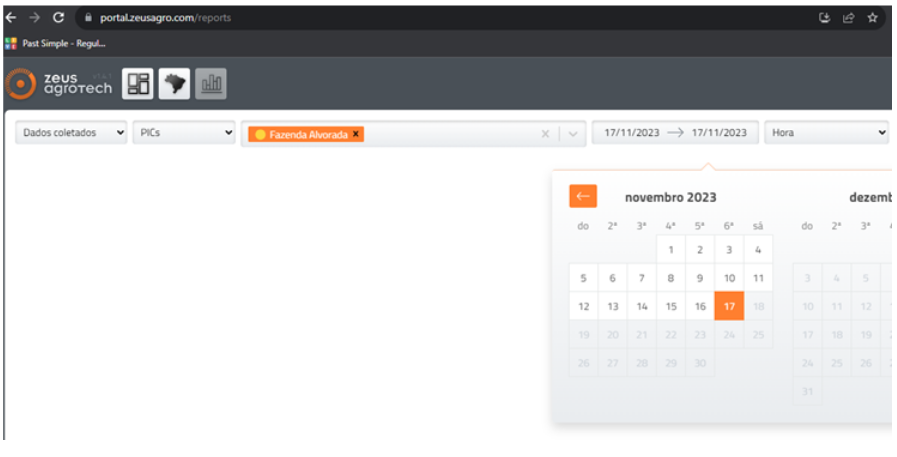This screenshot has height=457, width=897.
Task: Bookmark this page with the star icon
Action: (x=872, y=17)
